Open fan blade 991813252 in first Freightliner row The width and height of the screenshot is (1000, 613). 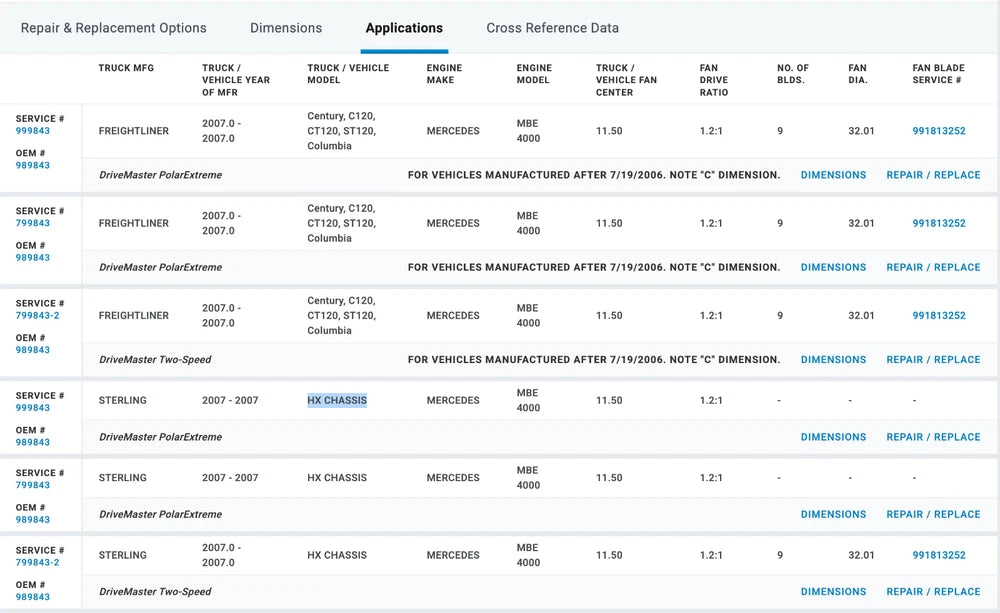(938, 131)
